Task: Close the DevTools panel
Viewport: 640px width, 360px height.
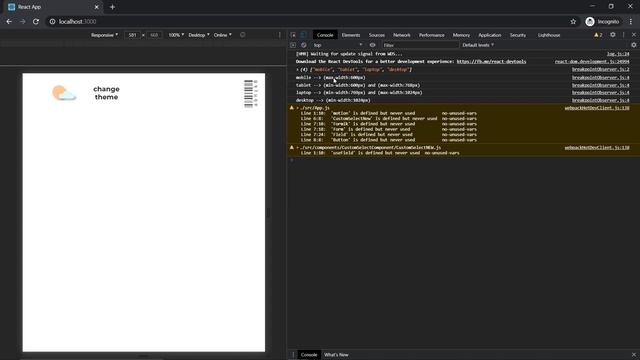Action: 634,35
